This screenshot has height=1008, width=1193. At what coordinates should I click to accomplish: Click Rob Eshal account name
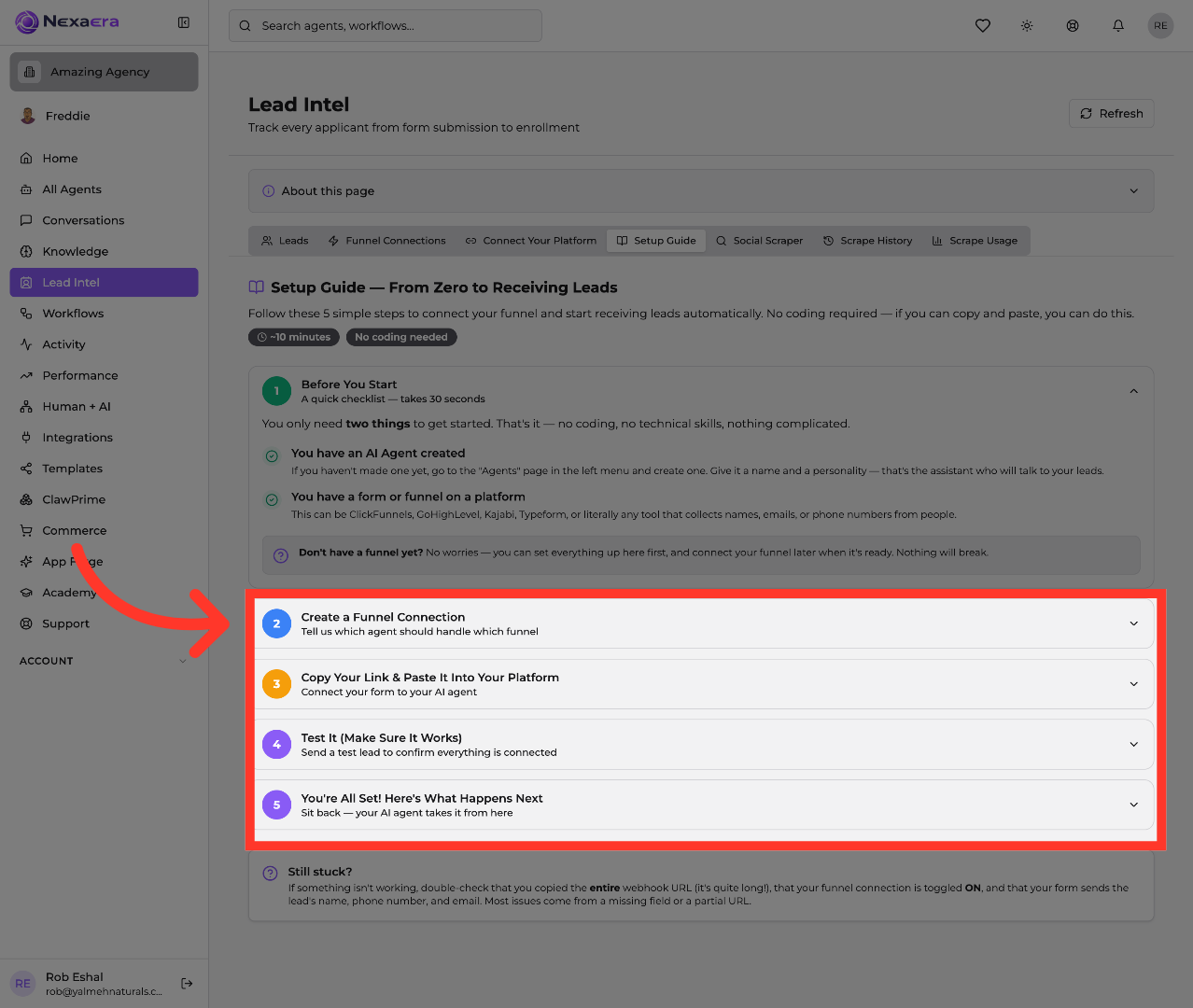click(75, 977)
